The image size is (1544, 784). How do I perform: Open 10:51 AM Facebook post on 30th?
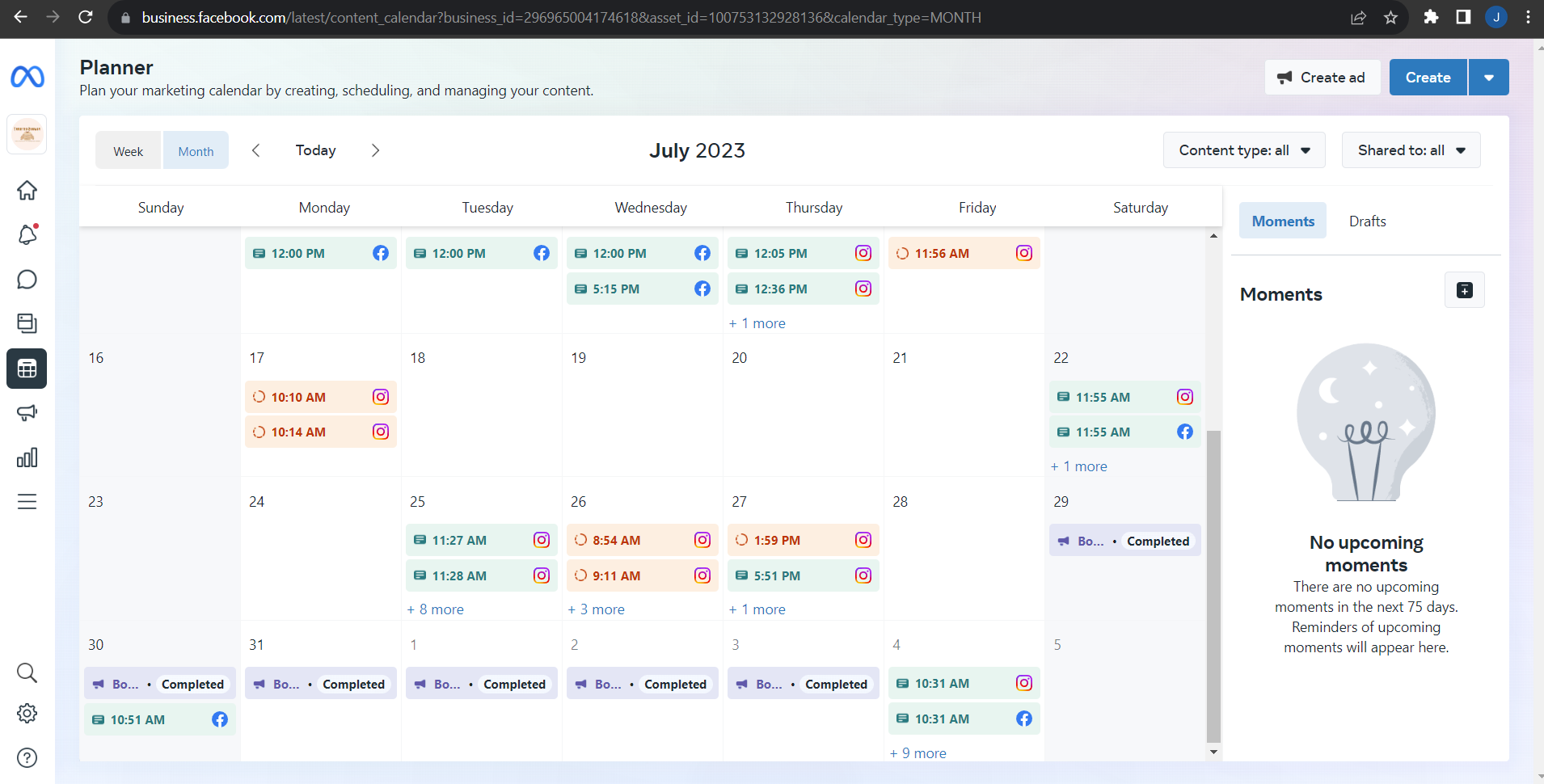160,719
